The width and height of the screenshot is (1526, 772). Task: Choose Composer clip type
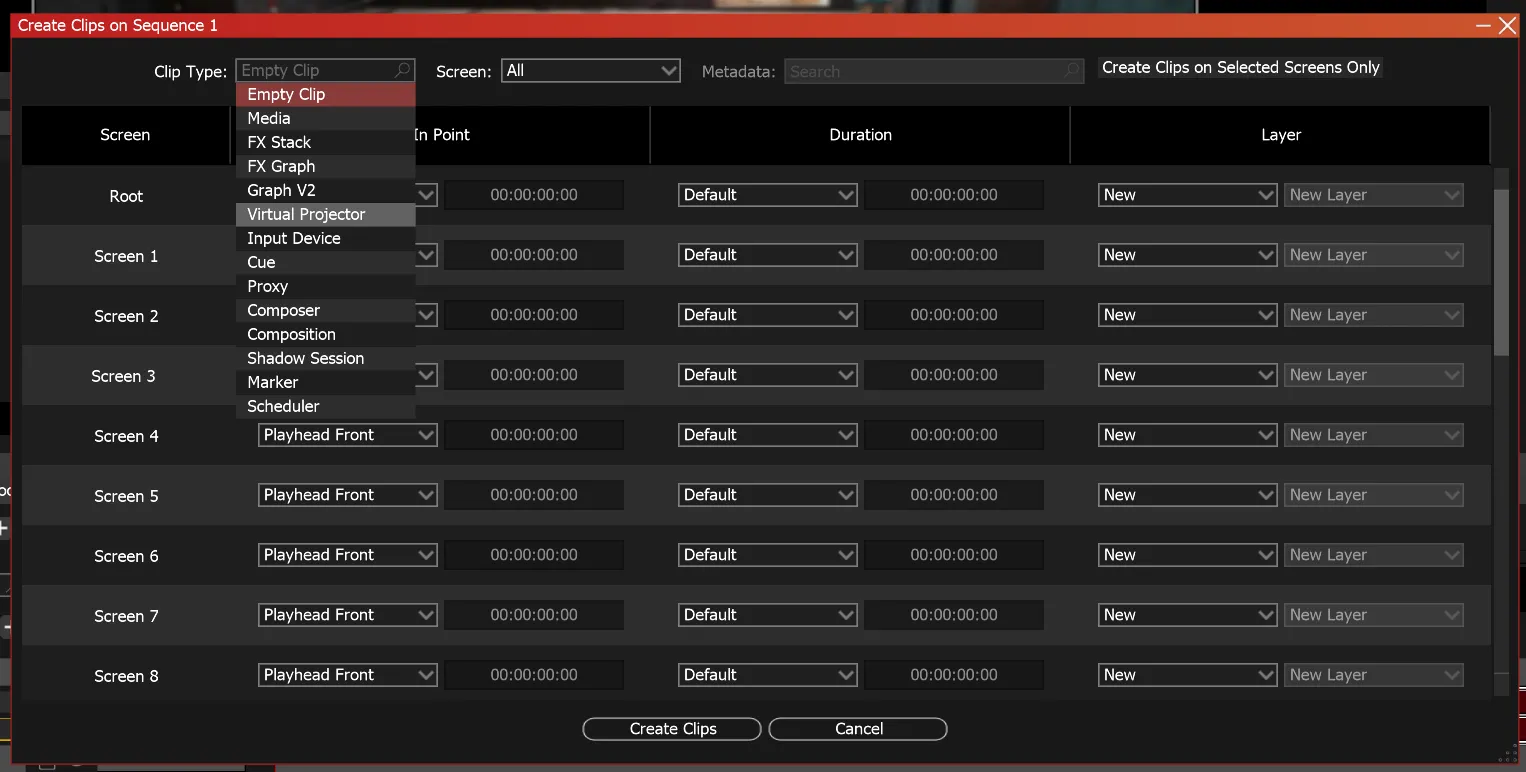325,310
